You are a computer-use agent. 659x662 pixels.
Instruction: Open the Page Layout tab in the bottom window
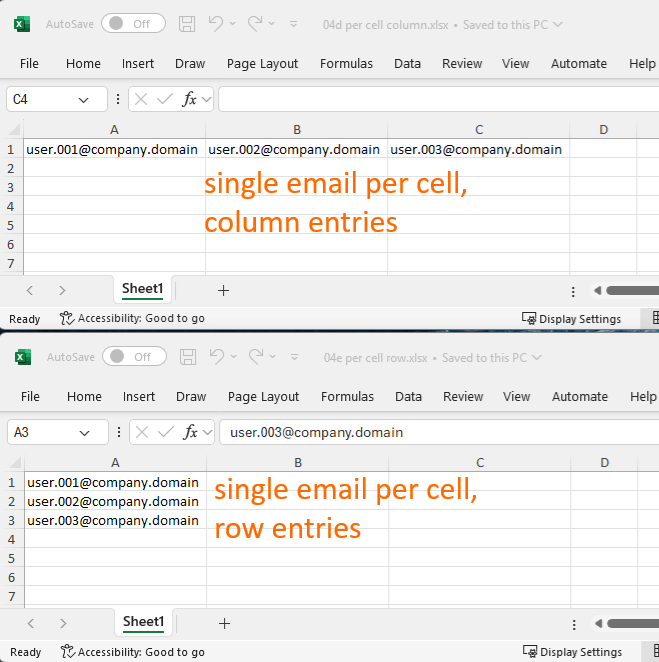click(x=263, y=396)
